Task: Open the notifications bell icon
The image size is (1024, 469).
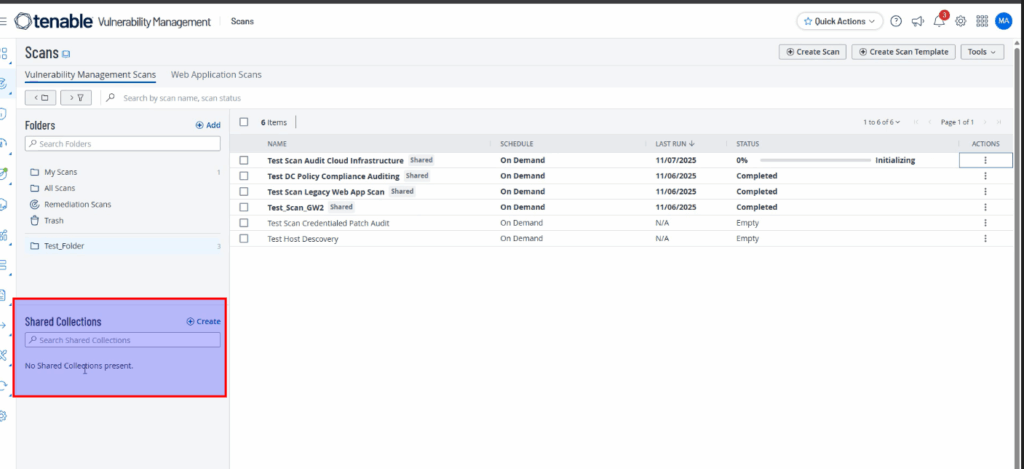Action: coord(939,21)
